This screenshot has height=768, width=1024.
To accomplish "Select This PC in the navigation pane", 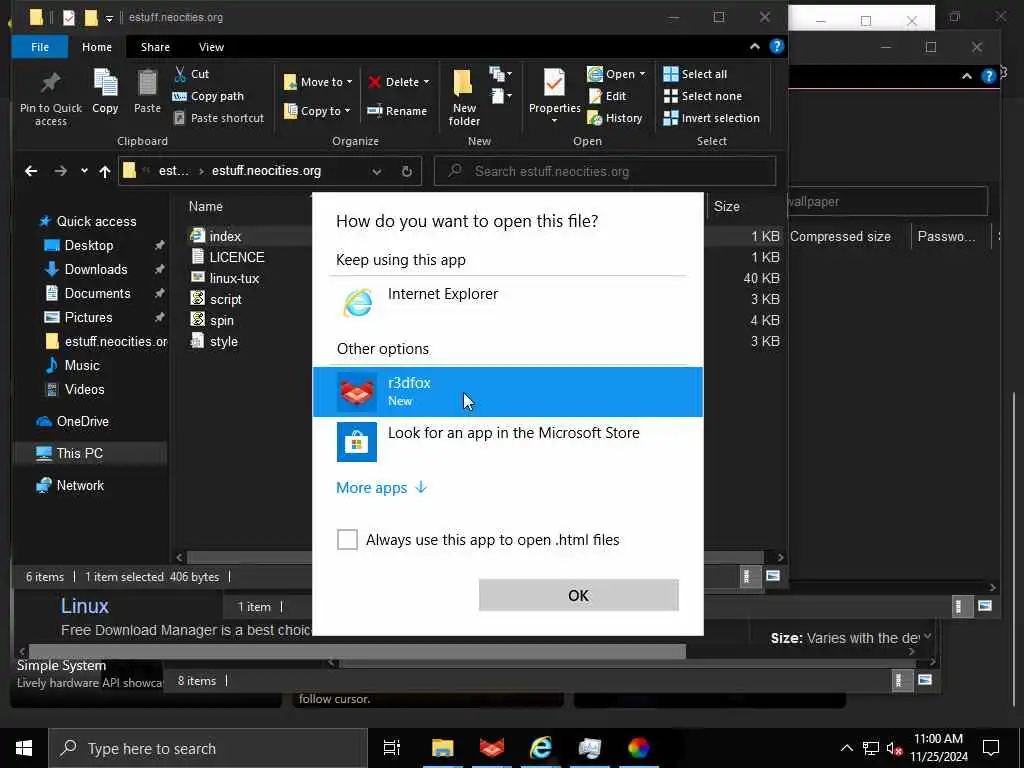I will tap(79, 453).
